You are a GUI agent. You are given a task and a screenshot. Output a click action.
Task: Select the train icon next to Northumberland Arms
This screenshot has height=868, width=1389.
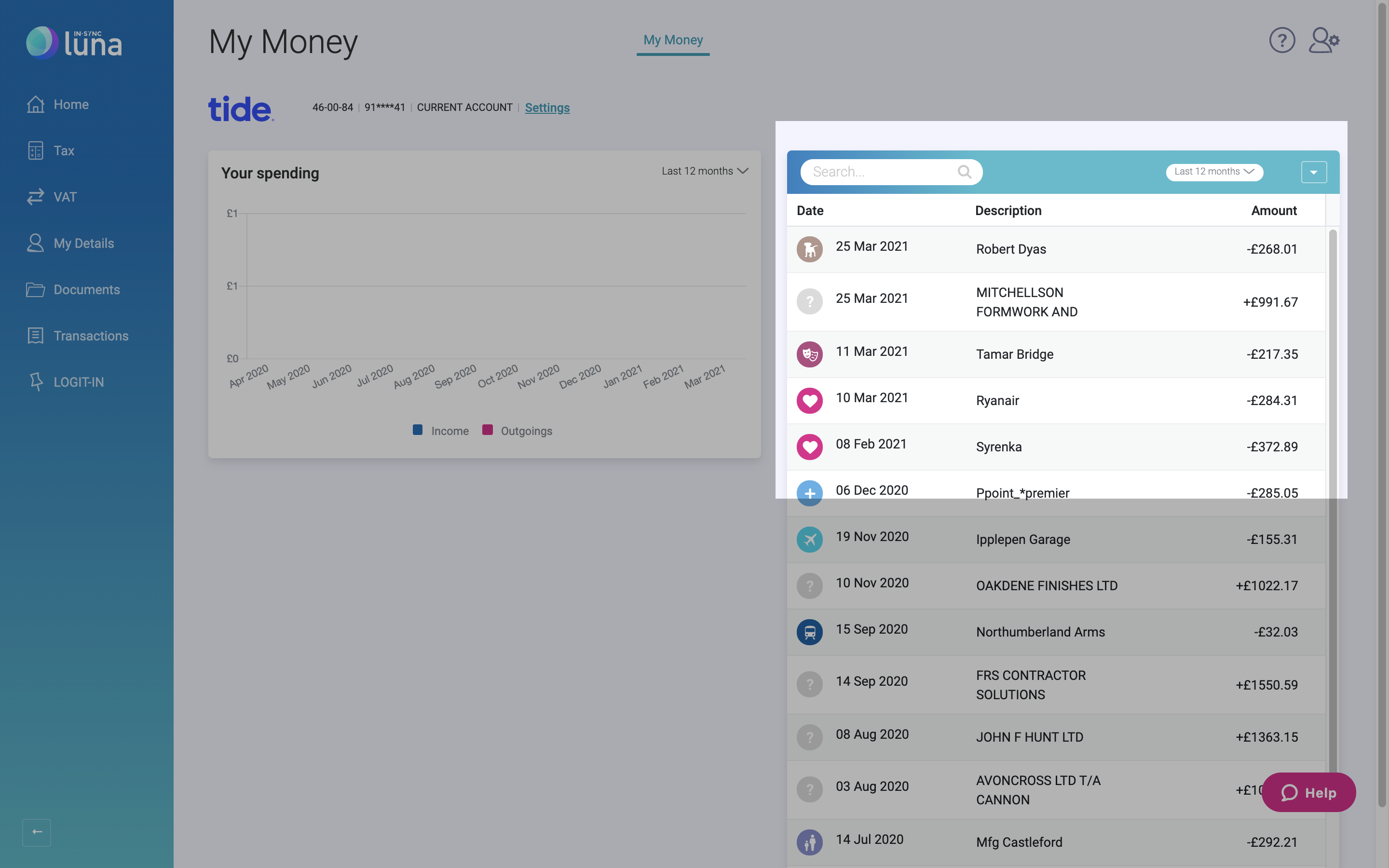[810, 632]
